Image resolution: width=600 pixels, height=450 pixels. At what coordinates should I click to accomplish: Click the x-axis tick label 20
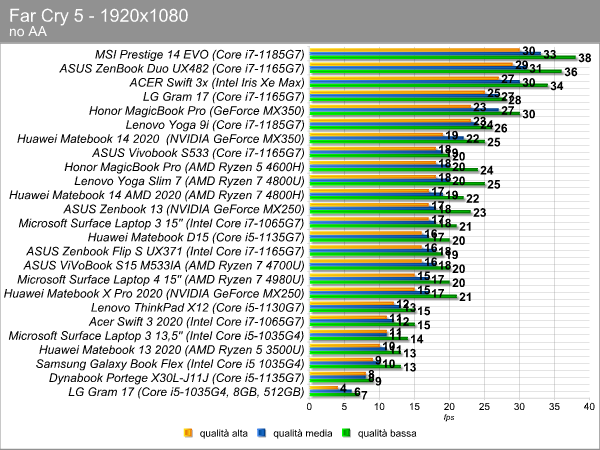tap(449, 407)
